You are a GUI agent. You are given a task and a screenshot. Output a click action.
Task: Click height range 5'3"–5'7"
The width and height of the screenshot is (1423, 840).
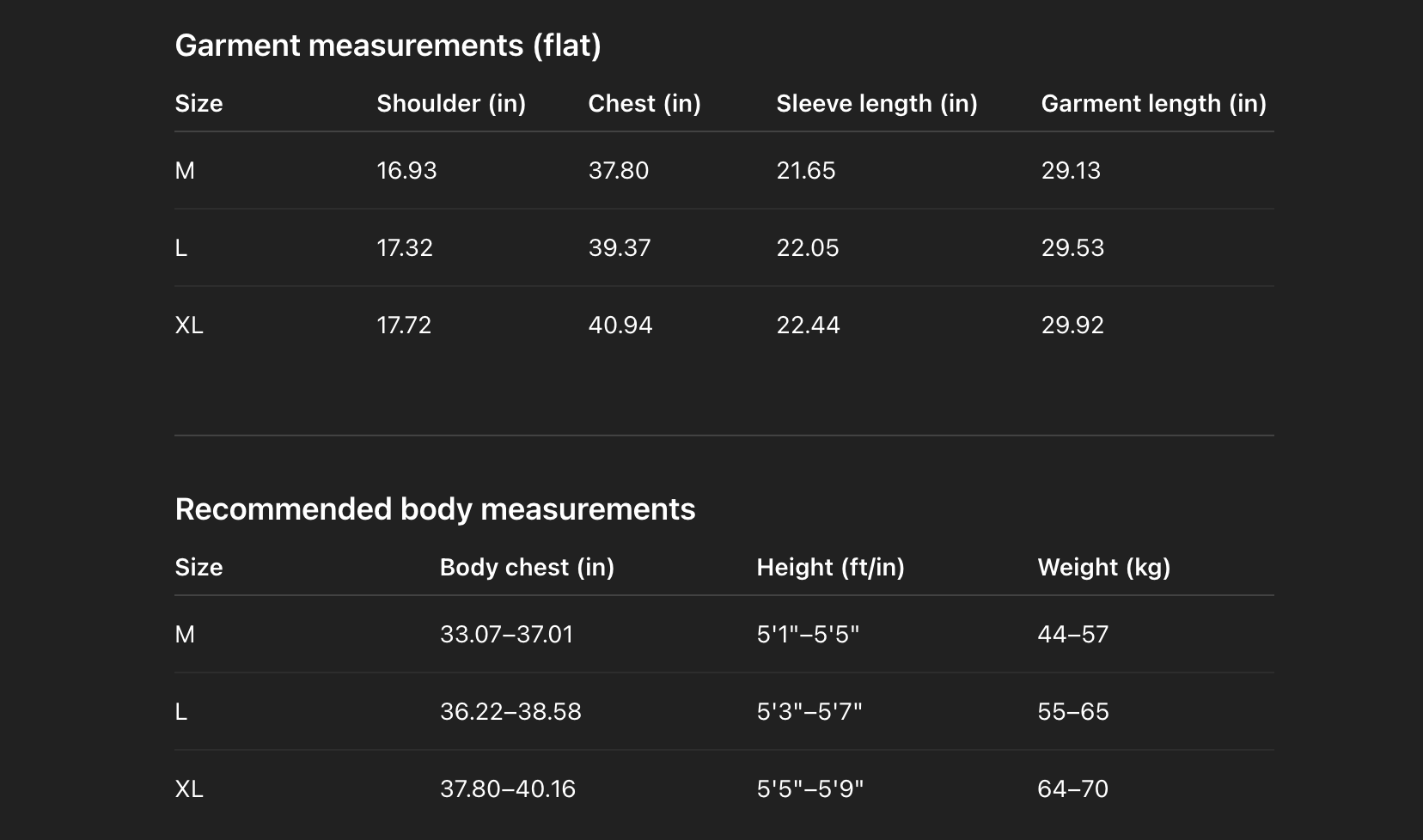point(809,712)
